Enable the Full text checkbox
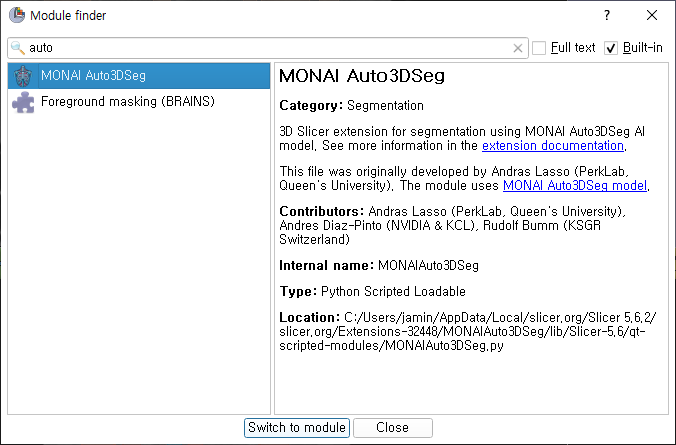The image size is (676, 445). tap(539, 48)
